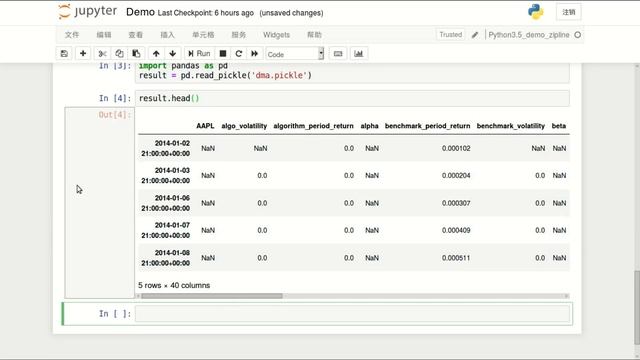Click the empty In [ ] prompt label

tap(115, 314)
